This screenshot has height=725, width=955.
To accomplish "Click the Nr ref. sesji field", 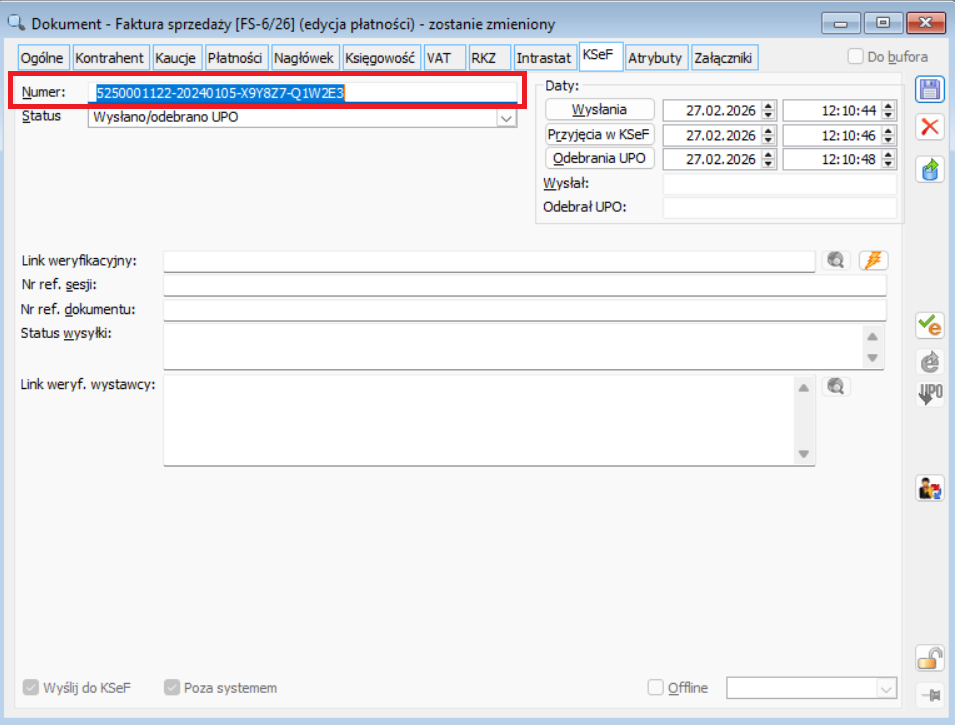I will (x=524, y=285).
